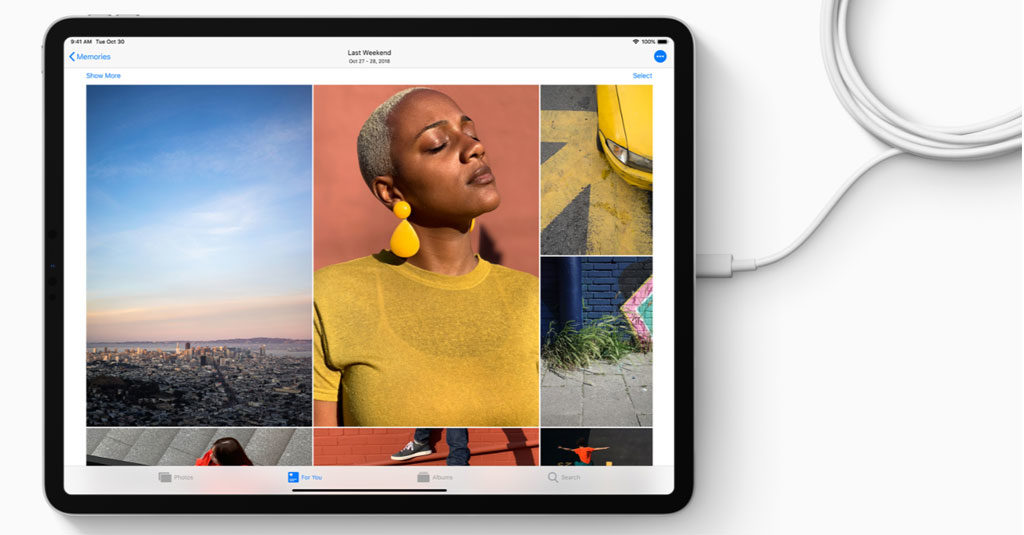Switch to the Search tab
This screenshot has width=1024, height=535.
(x=564, y=478)
